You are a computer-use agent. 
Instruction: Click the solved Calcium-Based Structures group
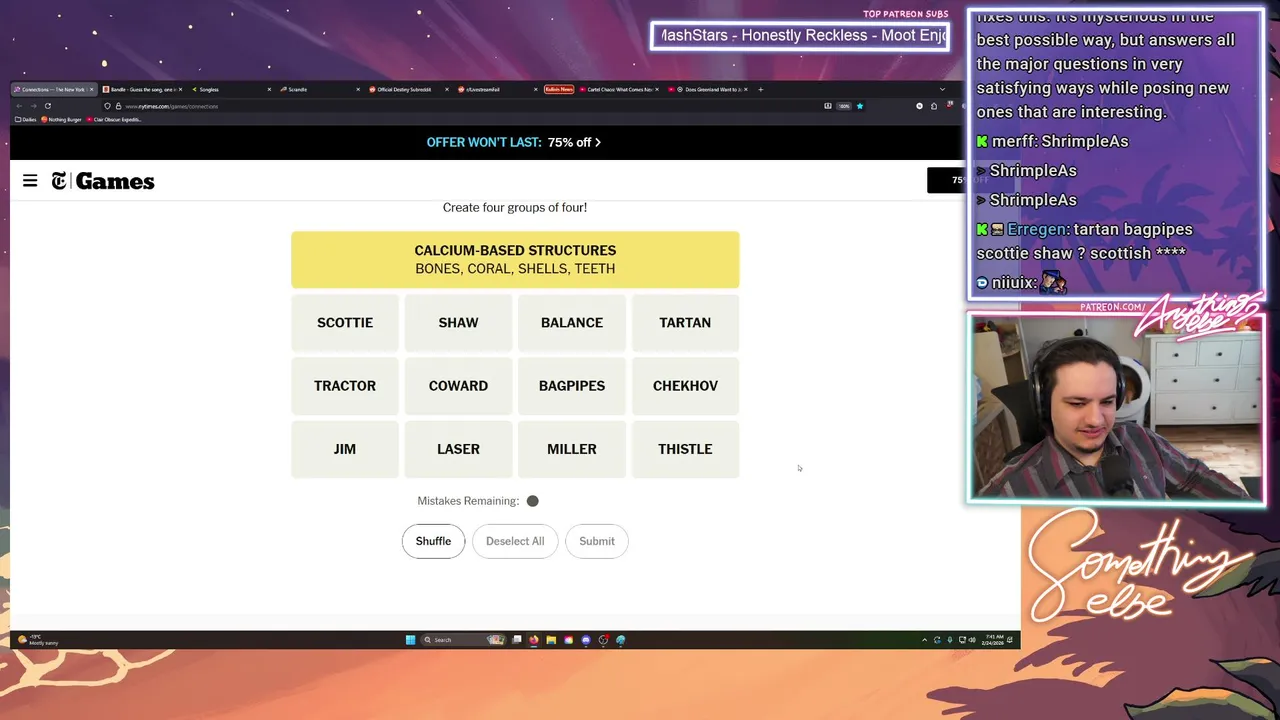(x=515, y=260)
